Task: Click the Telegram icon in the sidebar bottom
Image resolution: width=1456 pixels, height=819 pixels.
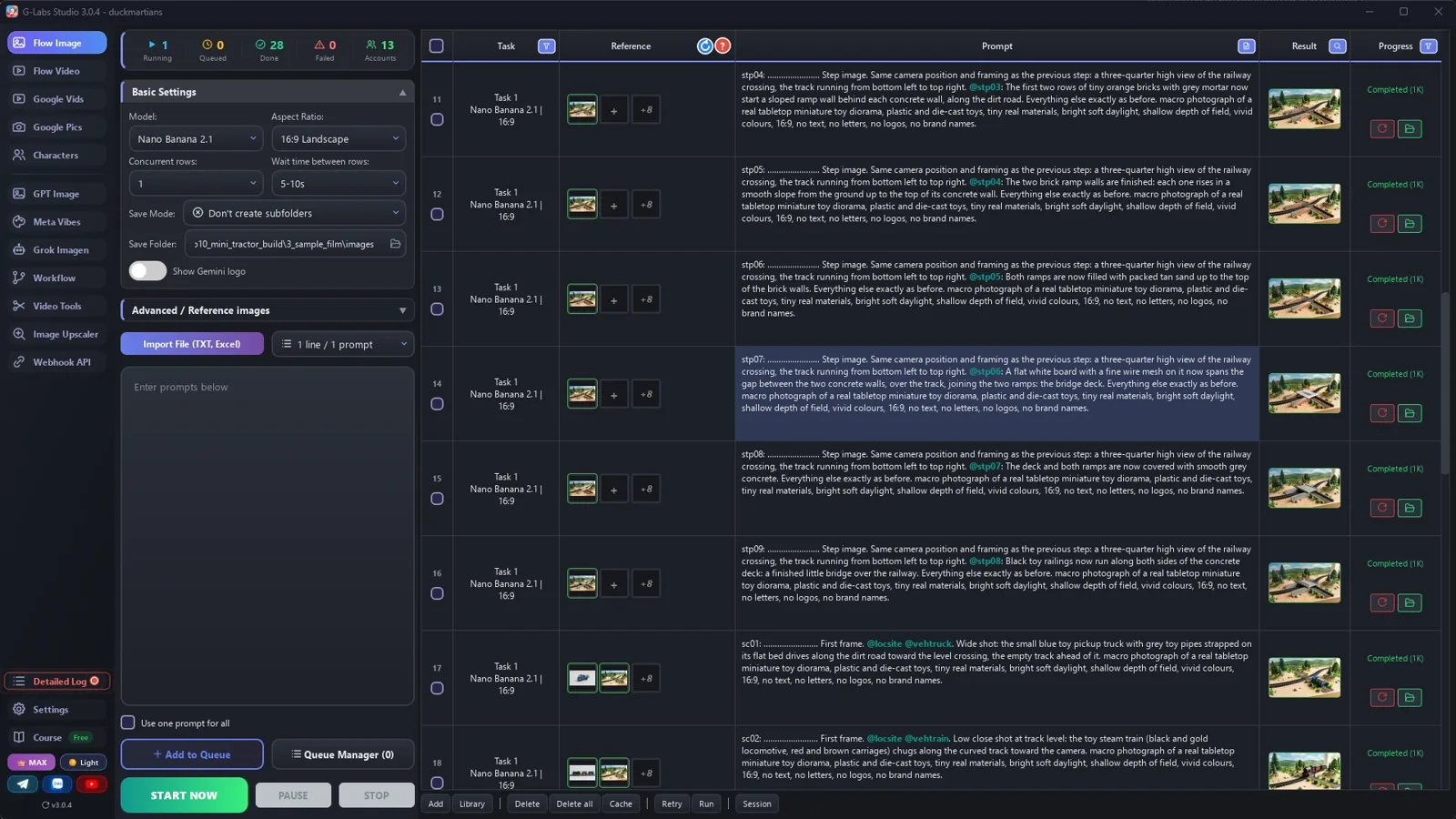Action: point(23,784)
